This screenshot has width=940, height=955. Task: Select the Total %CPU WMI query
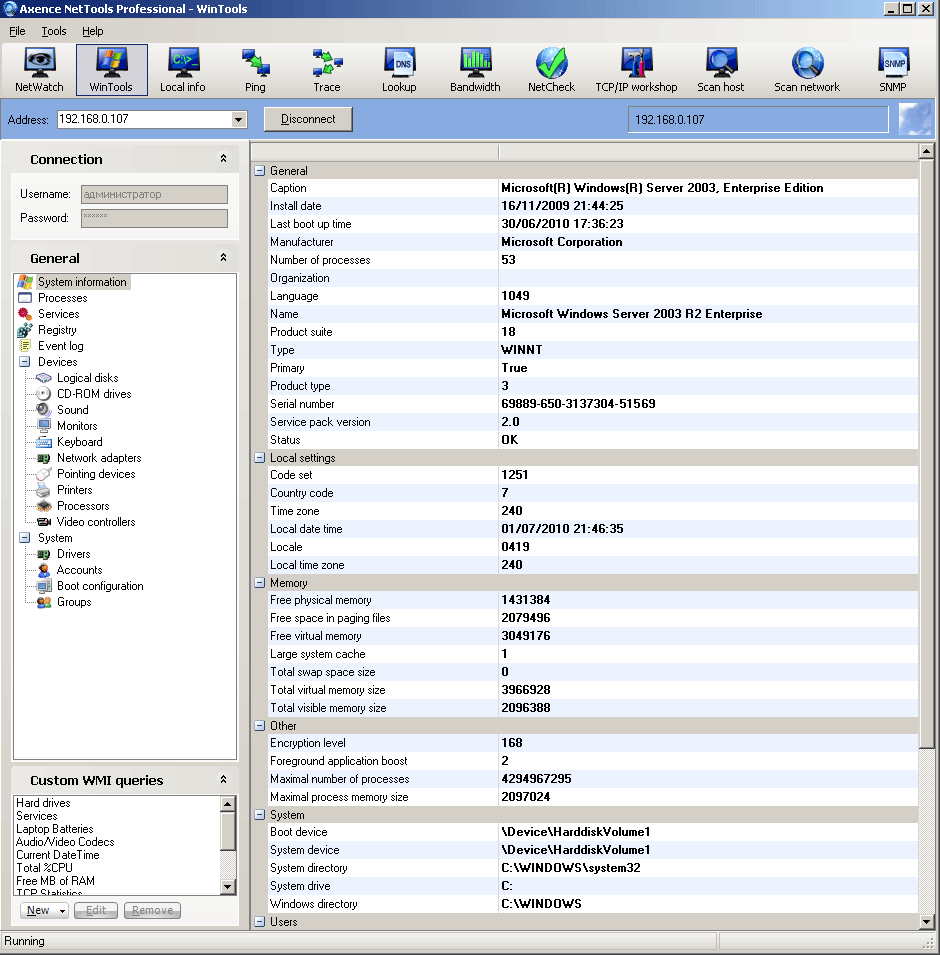[44, 868]
